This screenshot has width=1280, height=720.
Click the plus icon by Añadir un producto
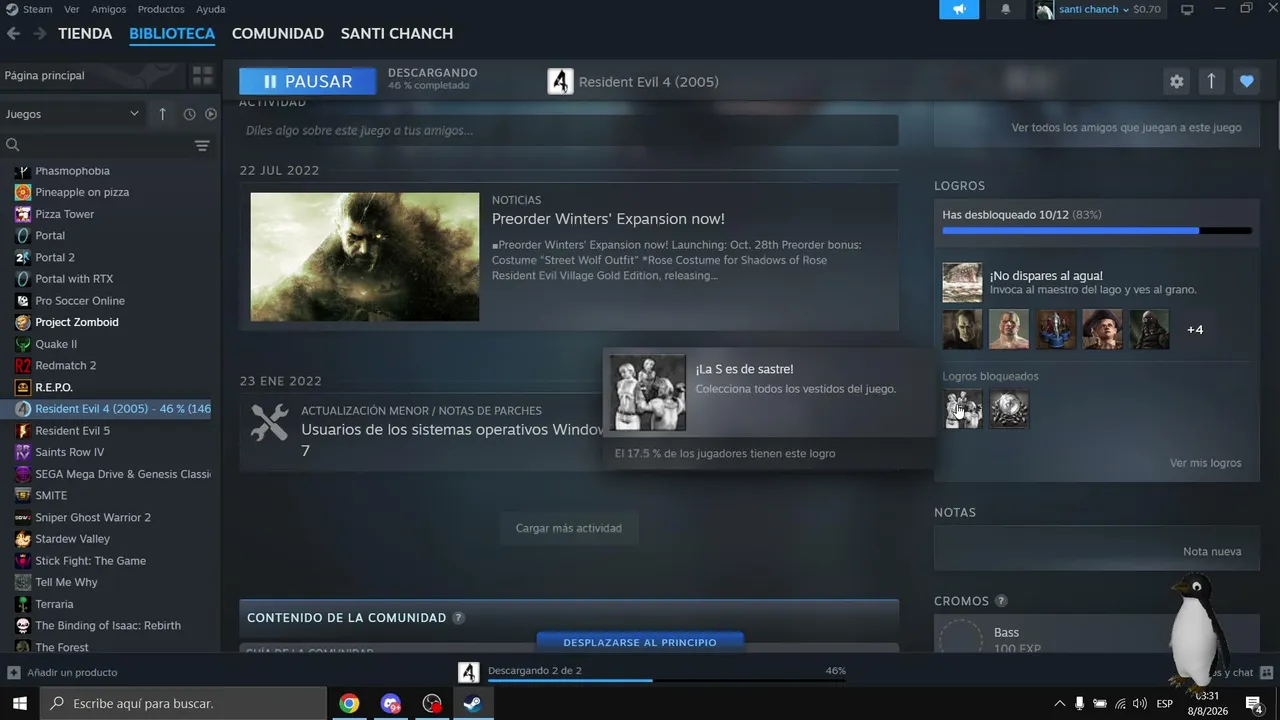pos(14,672)
